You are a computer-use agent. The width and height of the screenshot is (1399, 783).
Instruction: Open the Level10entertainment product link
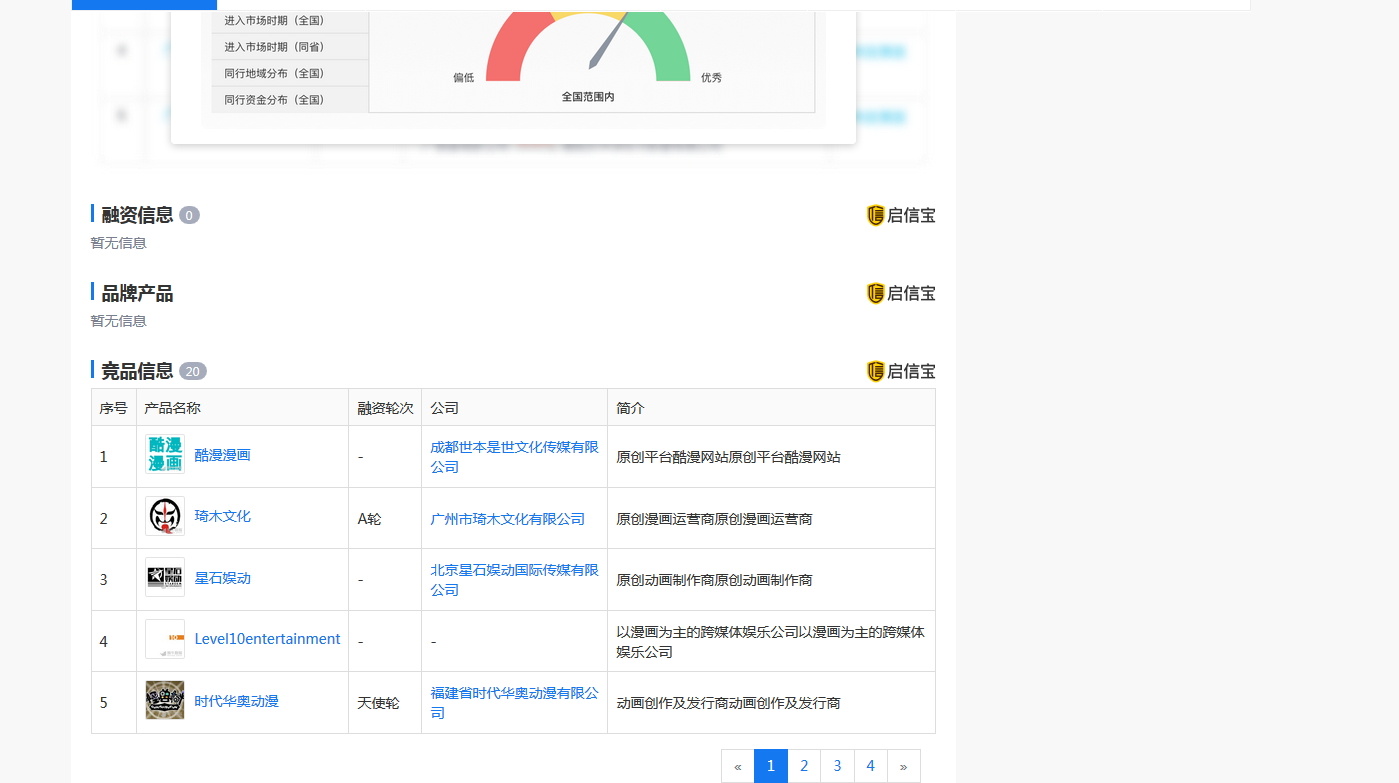click(267, 639)
